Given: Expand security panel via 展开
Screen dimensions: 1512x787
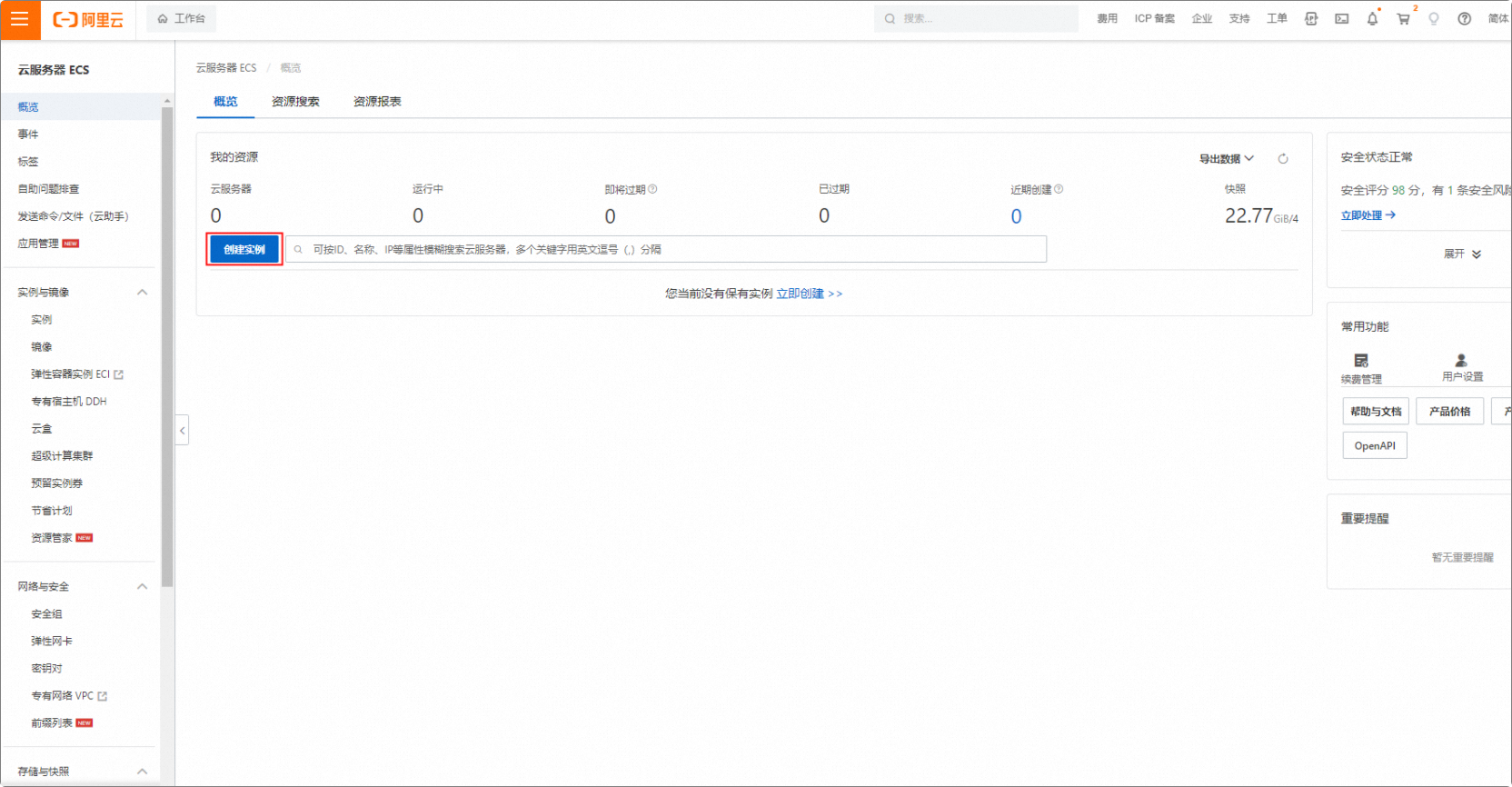Looking at the screenshot, I should pyautogui.click(x=1462, y=254).
